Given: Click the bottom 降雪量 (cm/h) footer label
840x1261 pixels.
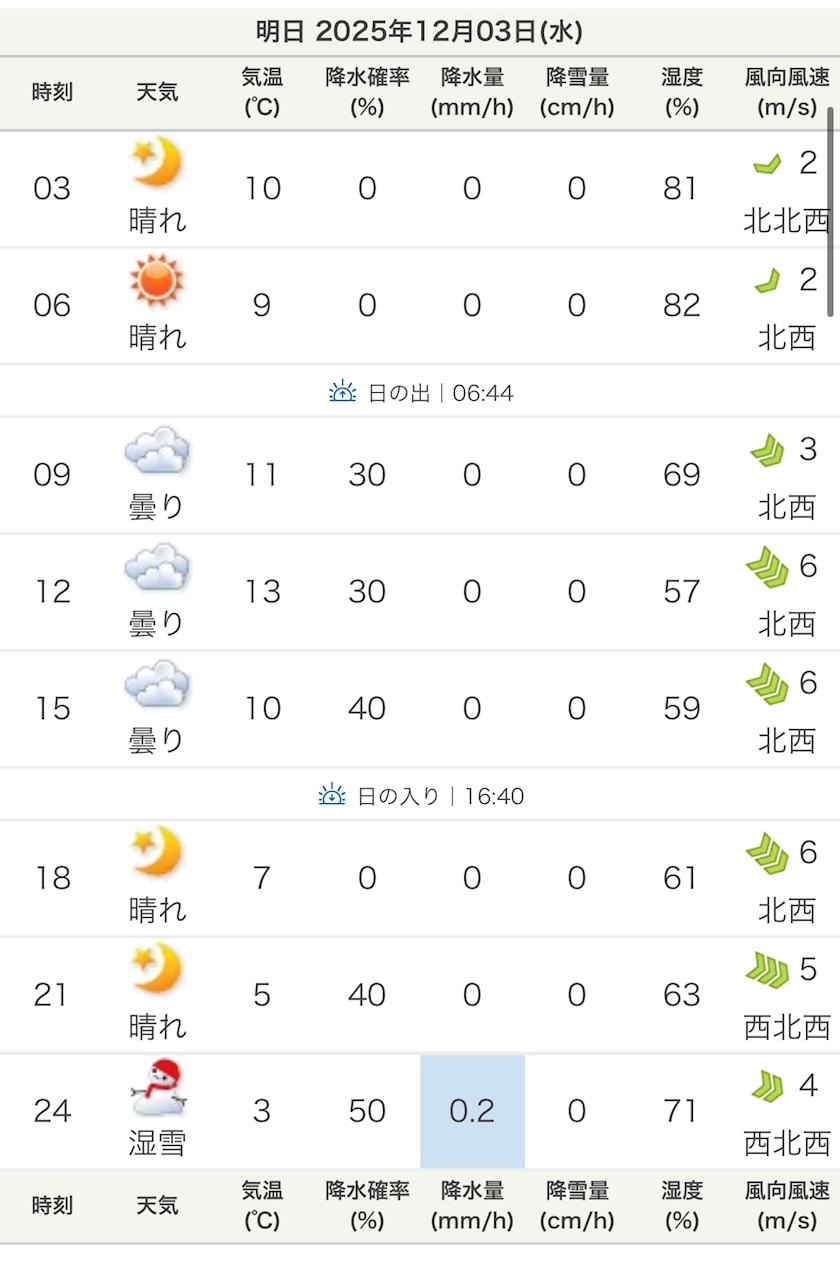Looking at the screenshot, I should tap(577, 1205).
